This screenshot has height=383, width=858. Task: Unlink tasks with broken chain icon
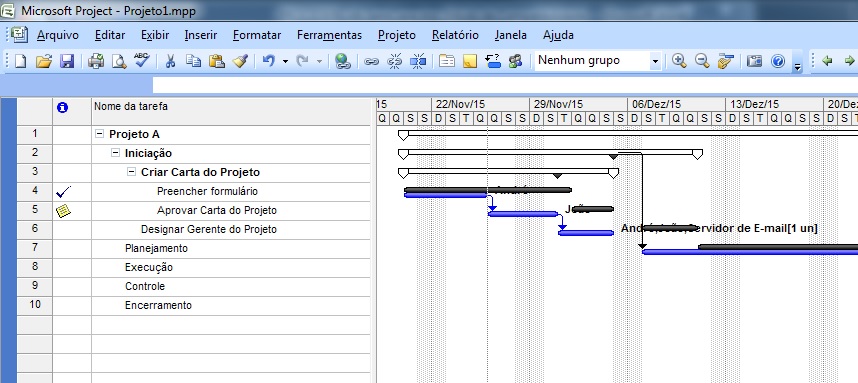pyautogui.click(x=395, y=61)
